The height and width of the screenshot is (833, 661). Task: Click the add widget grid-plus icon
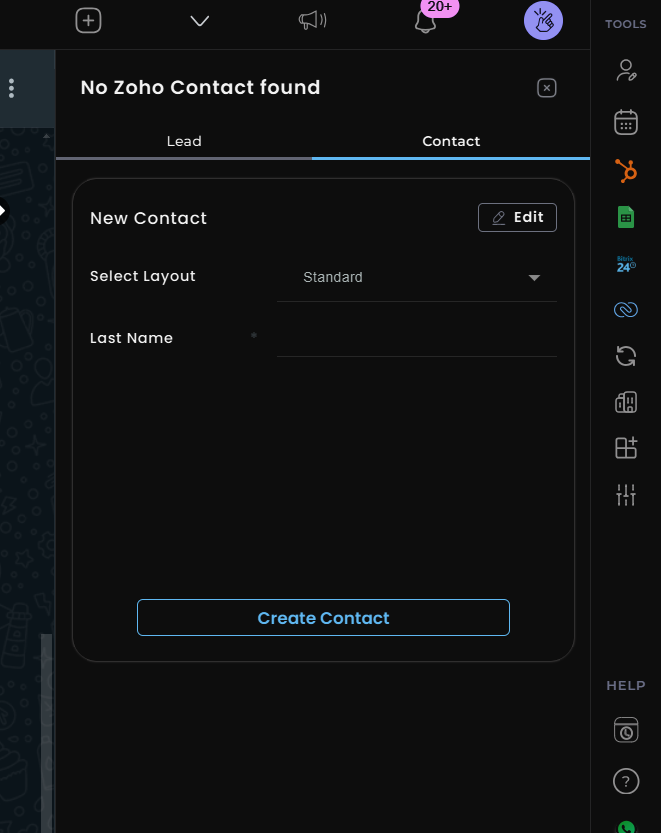tap(626, 448)
